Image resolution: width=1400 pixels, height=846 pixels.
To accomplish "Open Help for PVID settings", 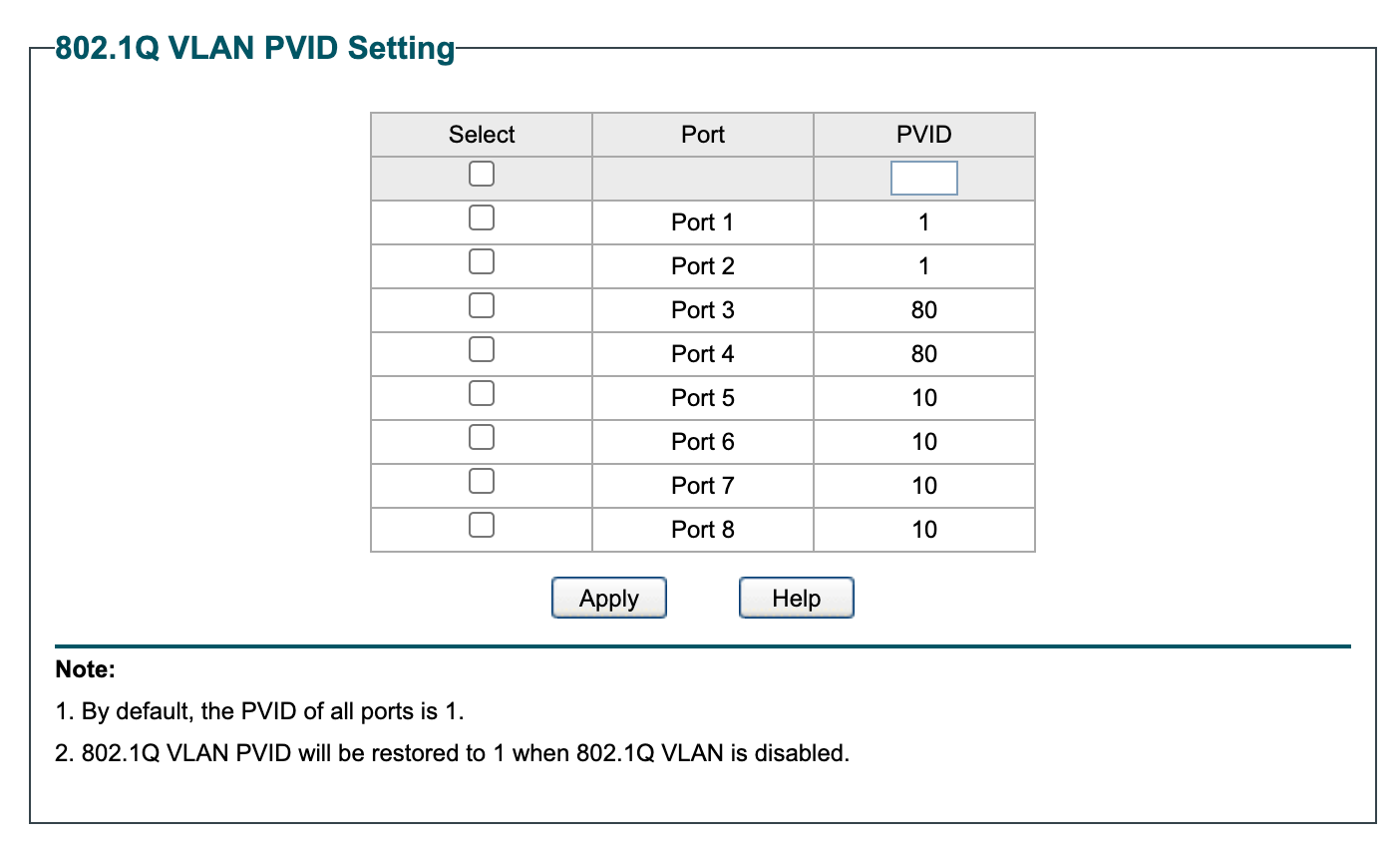I will [796, 598].
